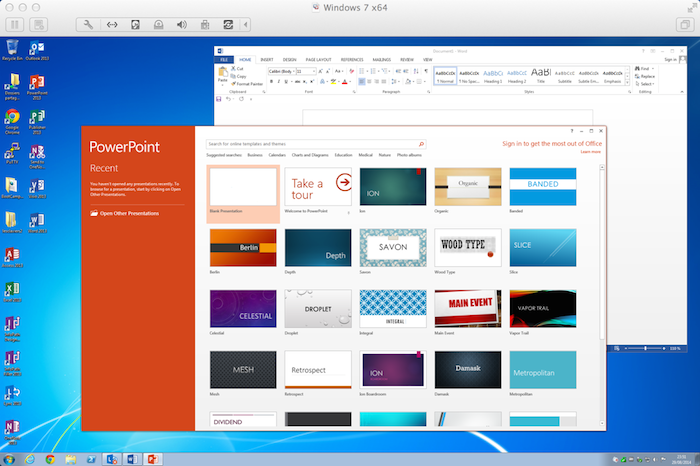Viewport: 700px width, 466px height.
Task: Click Undo icon in Word quick access toolbar
Action: point(228,99)
